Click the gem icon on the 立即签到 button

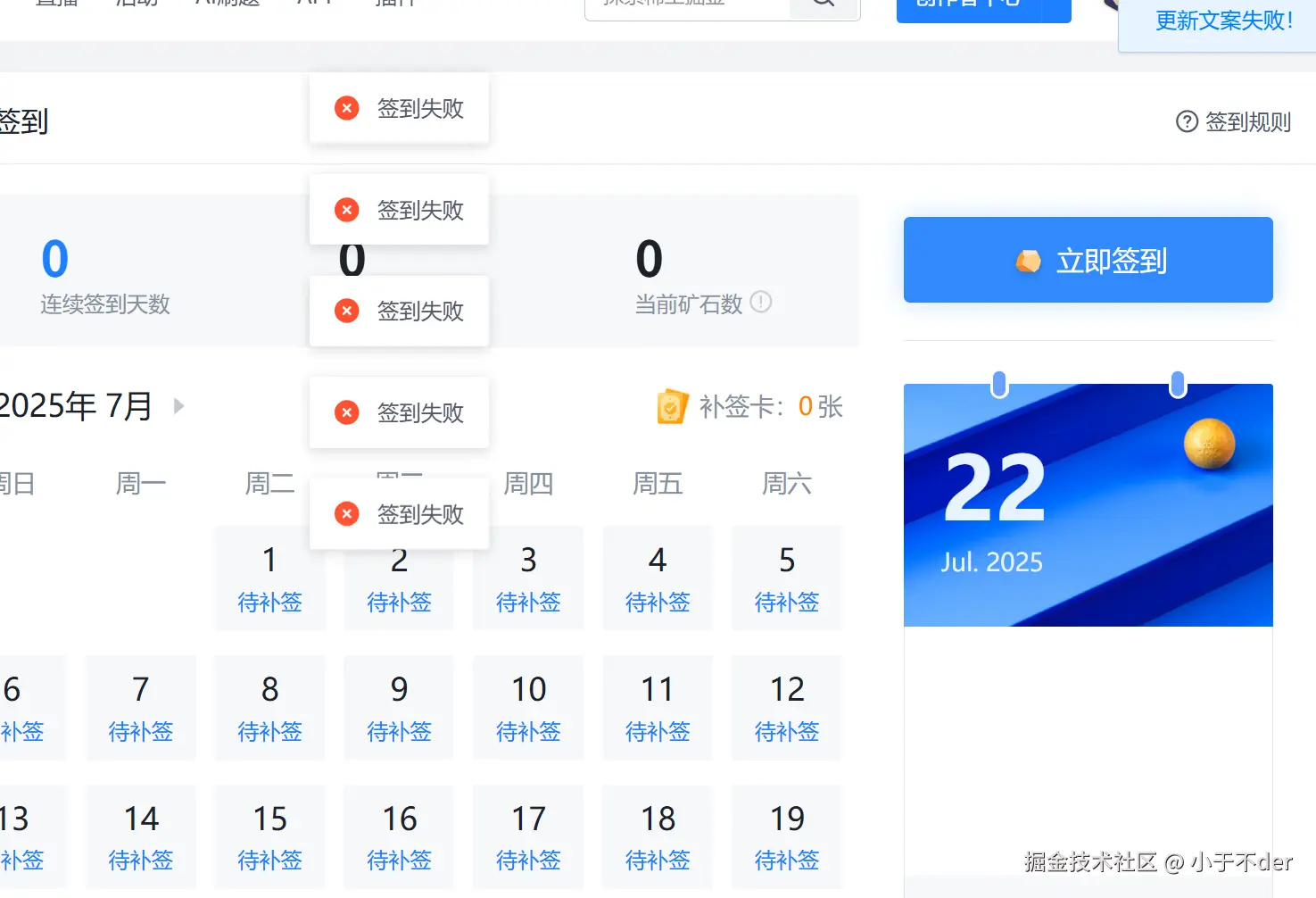tap(1030, 260)
